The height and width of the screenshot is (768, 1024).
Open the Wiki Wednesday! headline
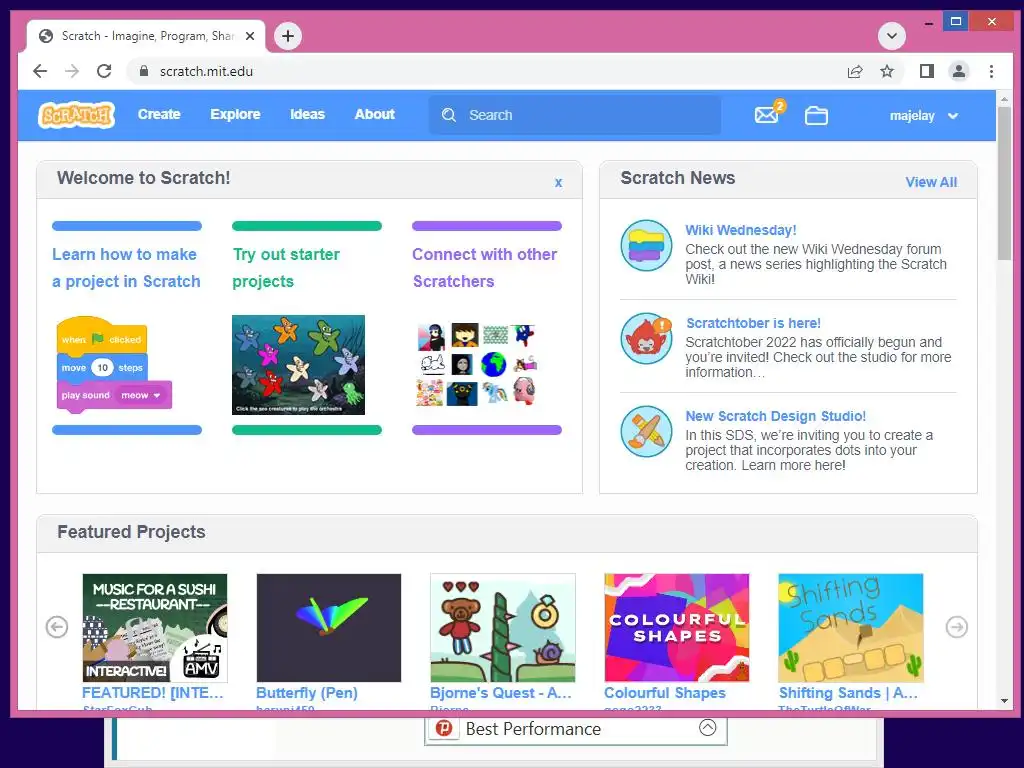(x=741, y=230)
